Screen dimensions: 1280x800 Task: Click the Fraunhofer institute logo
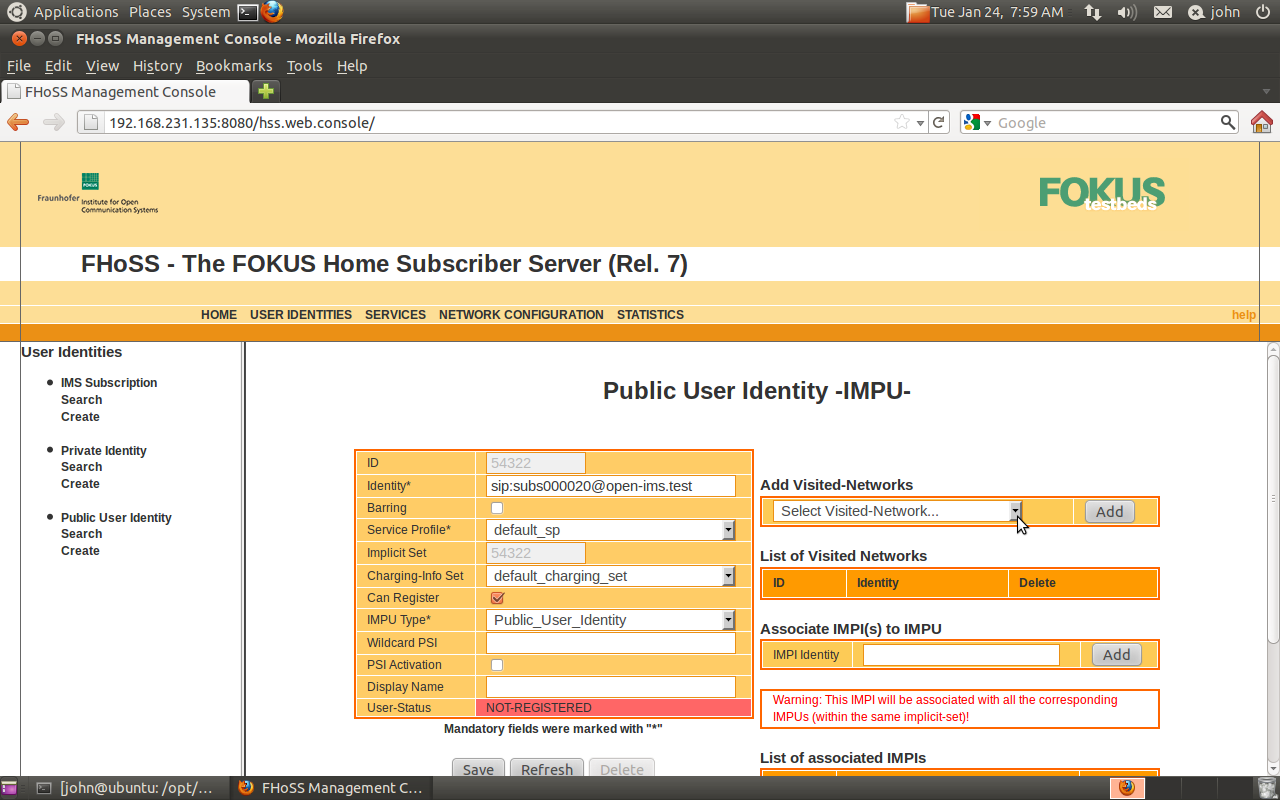[98, 194]
